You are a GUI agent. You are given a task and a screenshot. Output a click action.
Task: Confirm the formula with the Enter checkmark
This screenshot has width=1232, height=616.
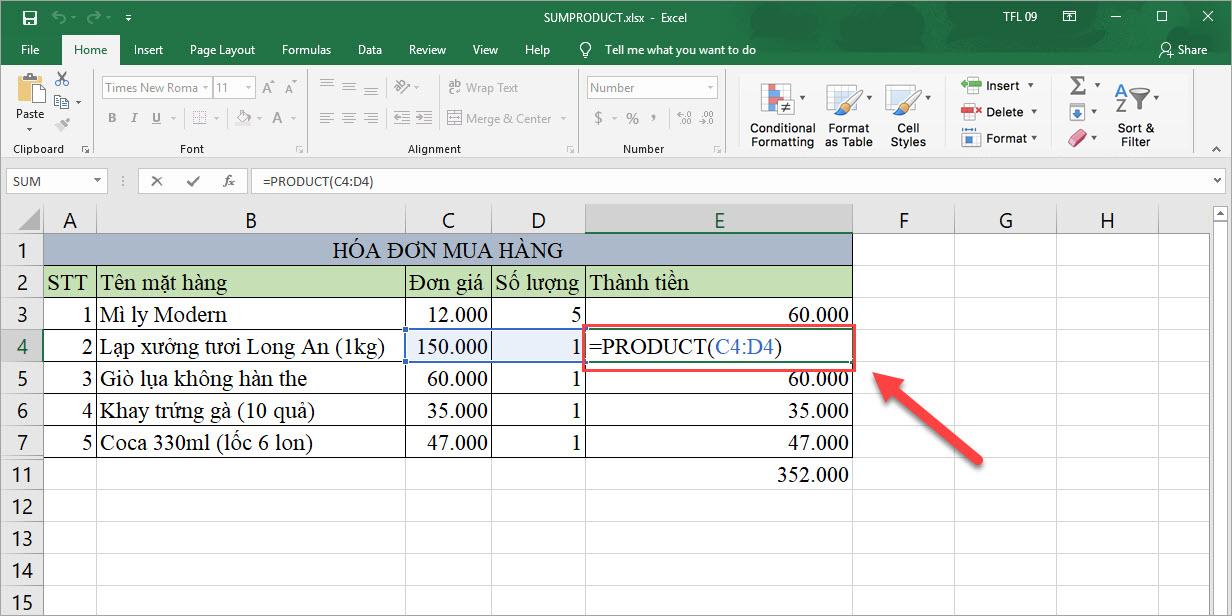tap(192, 181)
